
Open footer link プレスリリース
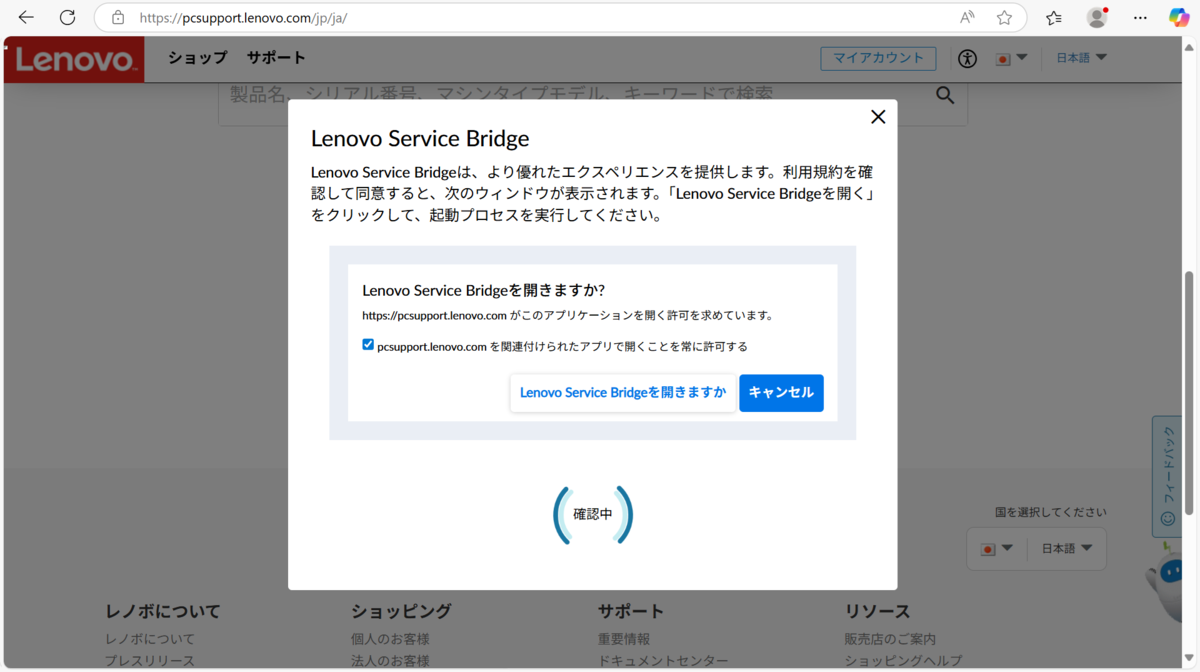coord(150,661)
